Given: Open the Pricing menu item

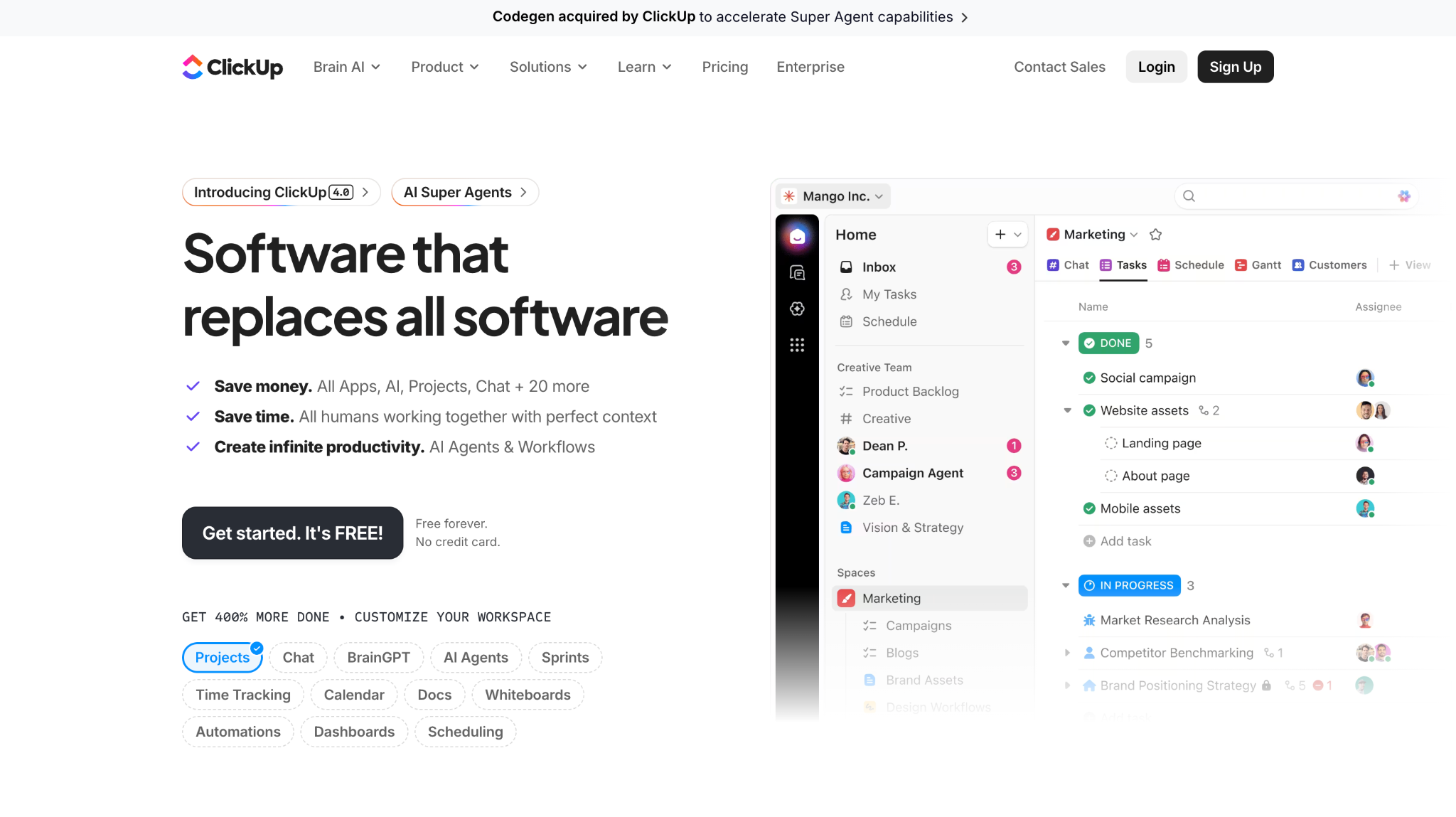Looking at the screenshot, I should pyautogui.click(x=724, y=67).
